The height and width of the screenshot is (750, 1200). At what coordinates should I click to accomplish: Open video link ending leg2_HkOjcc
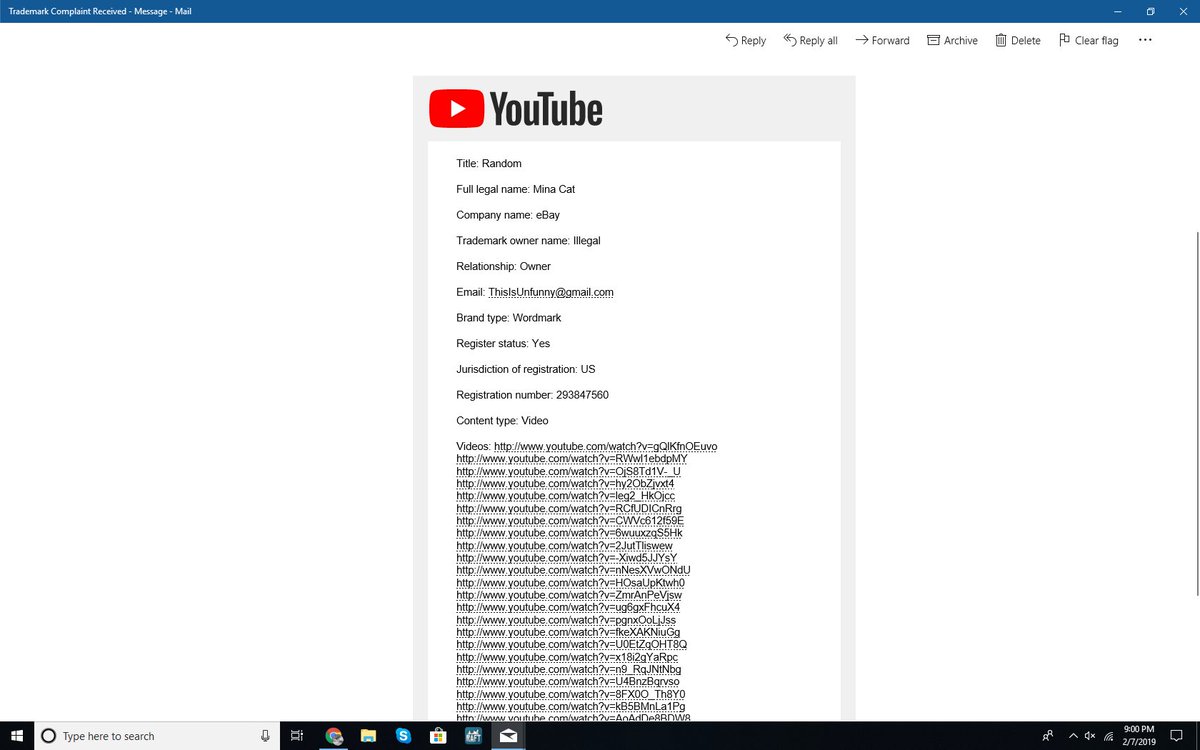[x=566, y=495]
